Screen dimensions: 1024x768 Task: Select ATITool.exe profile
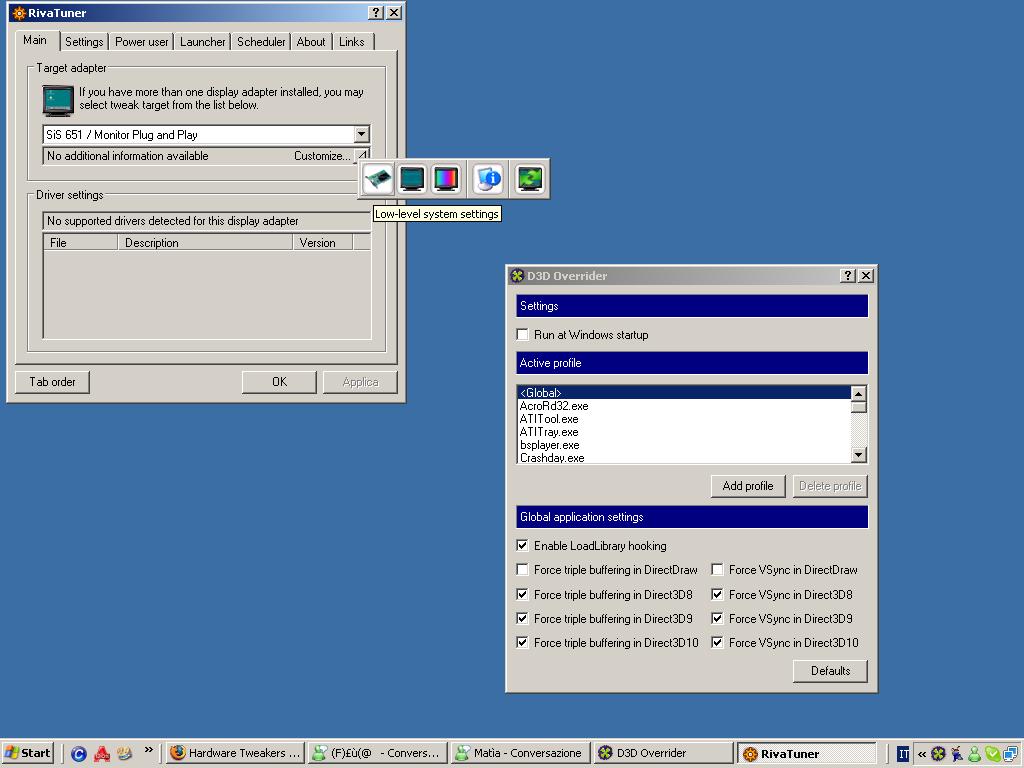pos(684,419)
